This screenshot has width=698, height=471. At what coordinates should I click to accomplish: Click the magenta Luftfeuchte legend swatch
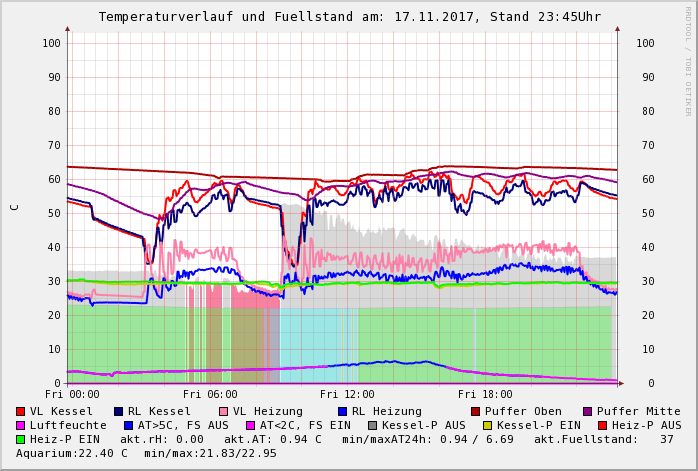click(21, 425)
